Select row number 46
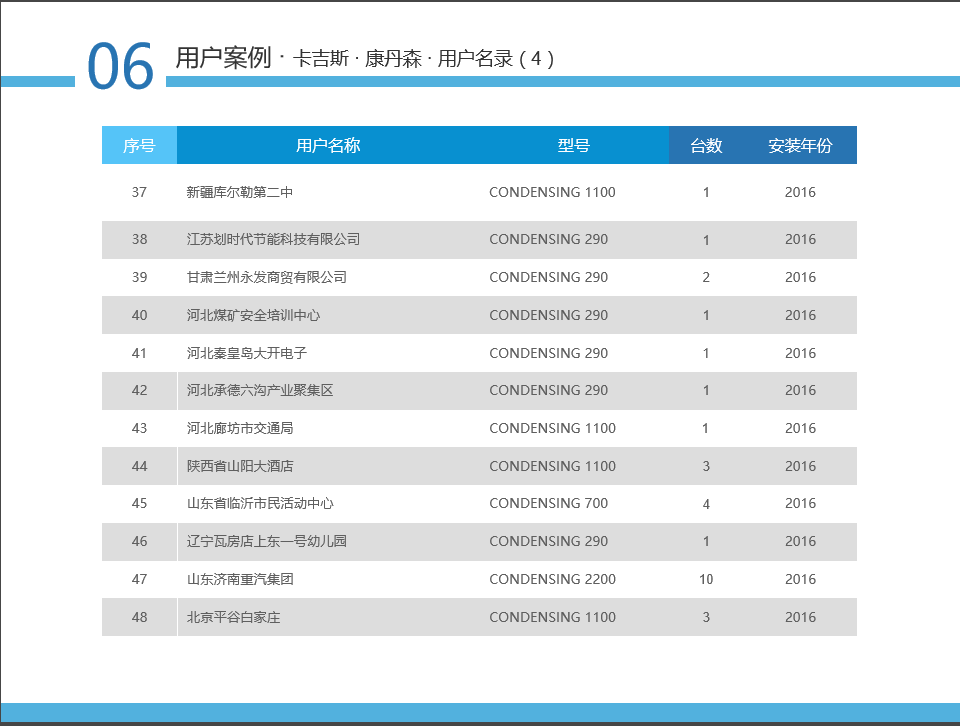The height and width of the screenshot is (726, 960). pyautogui.click(x=139, y=541)
